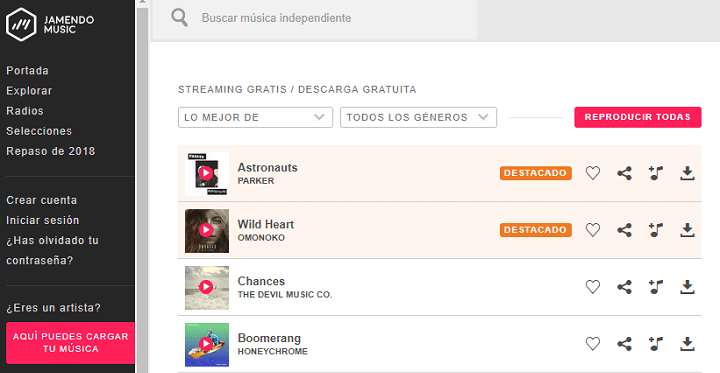This screenshot has width=720, height=373.
Task: Download the Astronauts track
Action: pyautogui.click(x=687, y=173)
